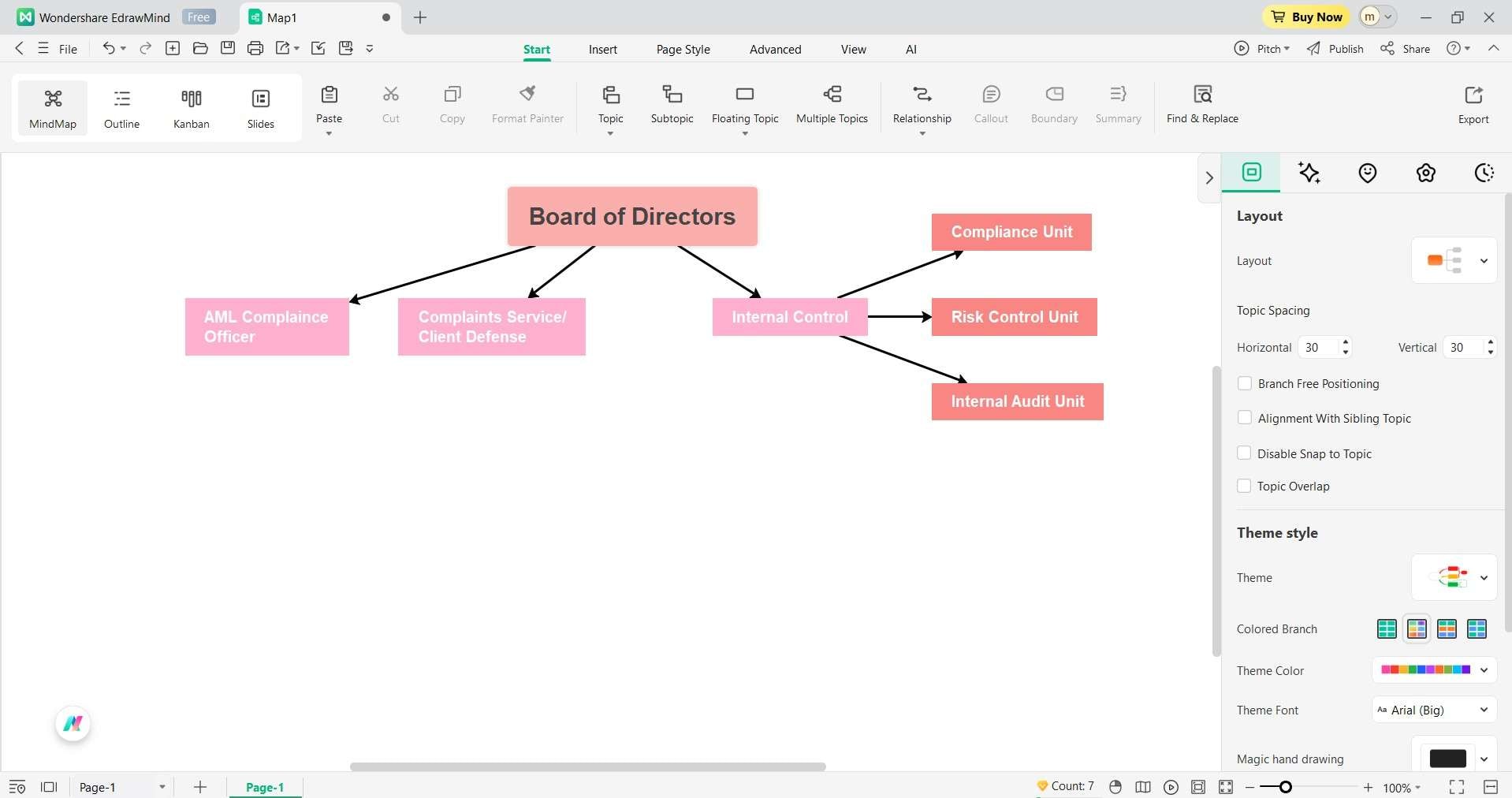Insert a Boundary around topics
The height and width of the screenshot is (798, 1512).
click(1053, 105)
